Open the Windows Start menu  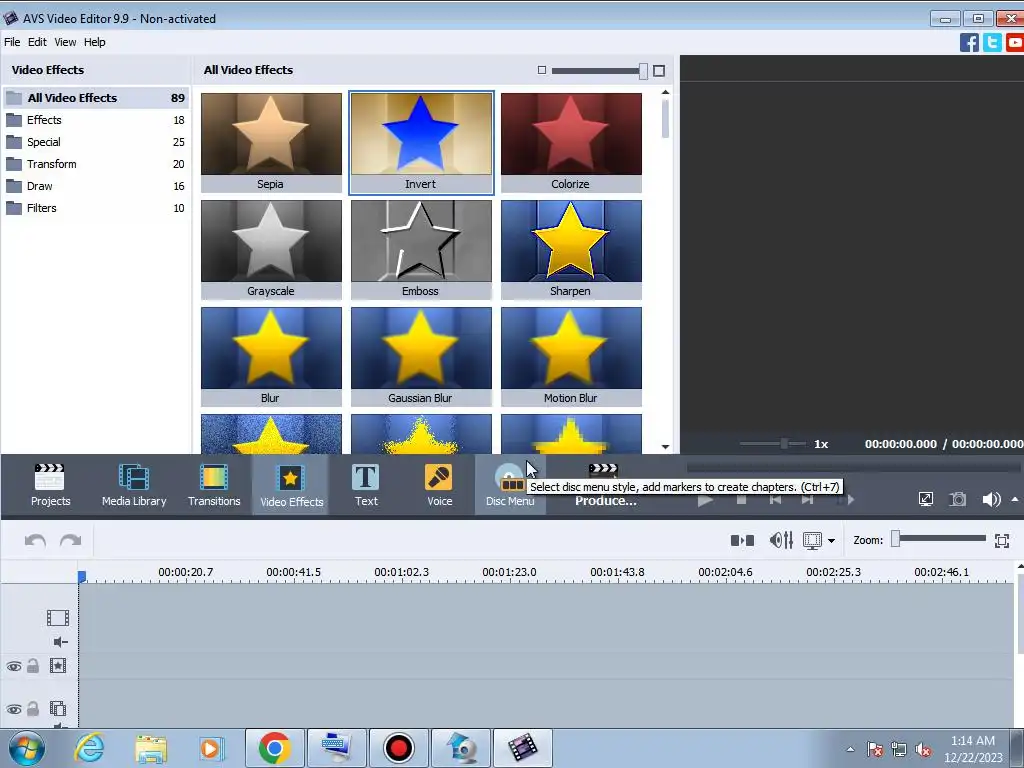pyautogui.click(x=26, y=748)
